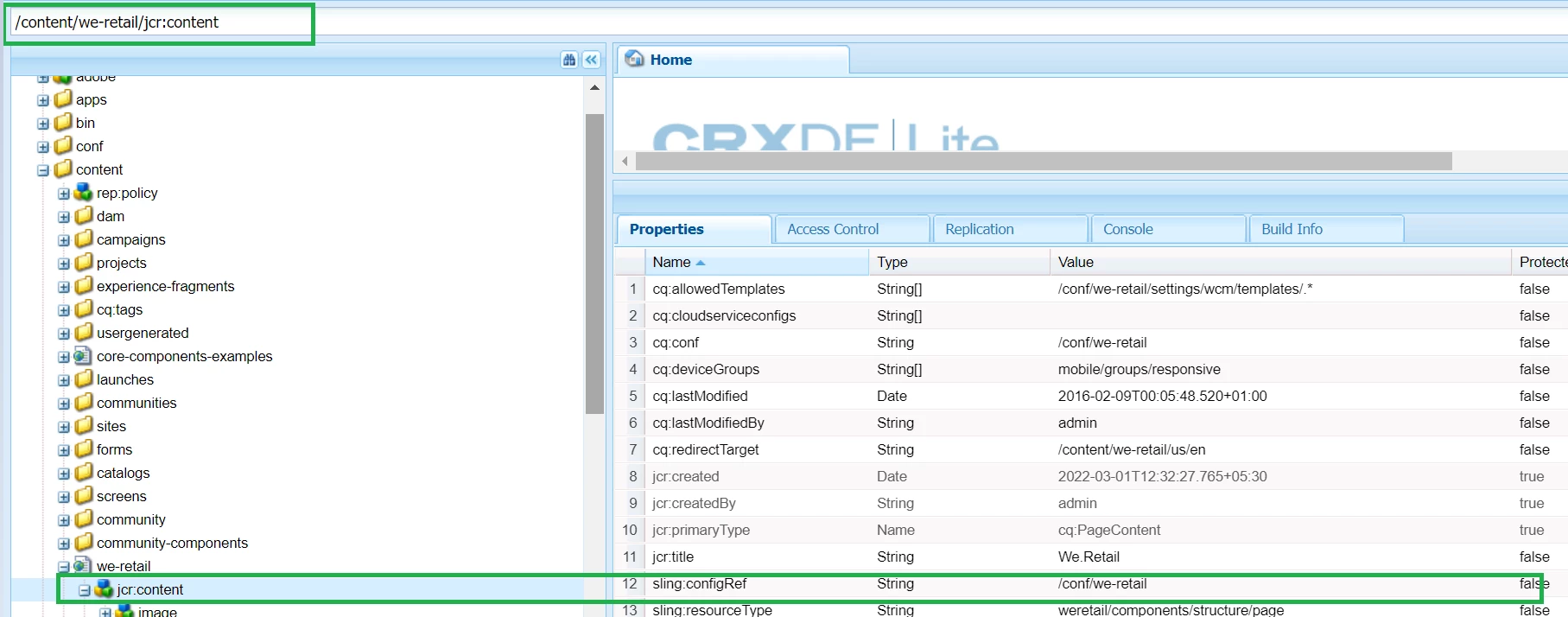Click the core-components-examples page icon
The height and width of the screenshot is (617, 1568).
coord(83,355)
